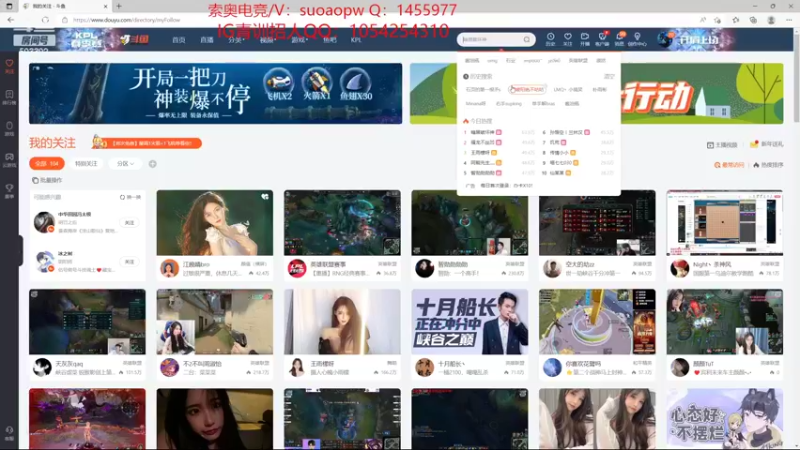Open the 英雄联盟赛事 LPL stream thumbnail
The height and width of the screenshot is (450, 800).
pyautogui.click(x=342, y=223)
